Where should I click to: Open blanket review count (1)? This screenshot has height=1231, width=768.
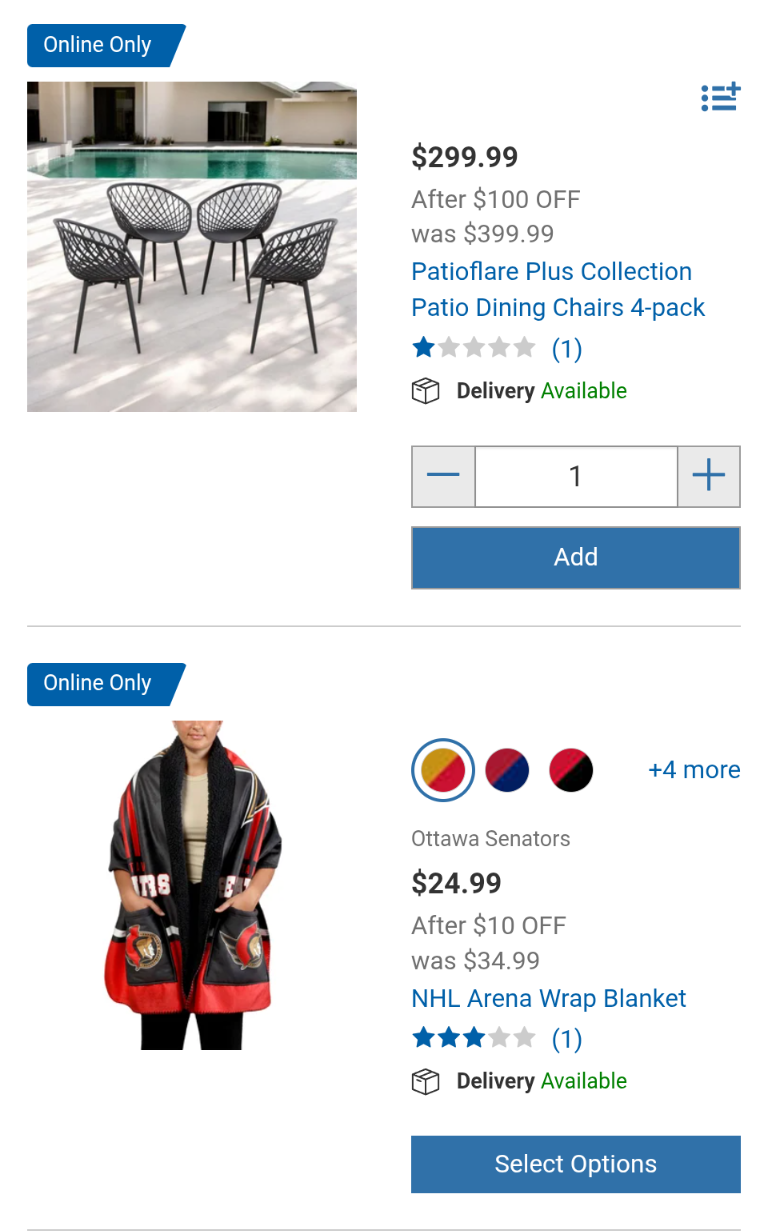[x=567, y=1039]
